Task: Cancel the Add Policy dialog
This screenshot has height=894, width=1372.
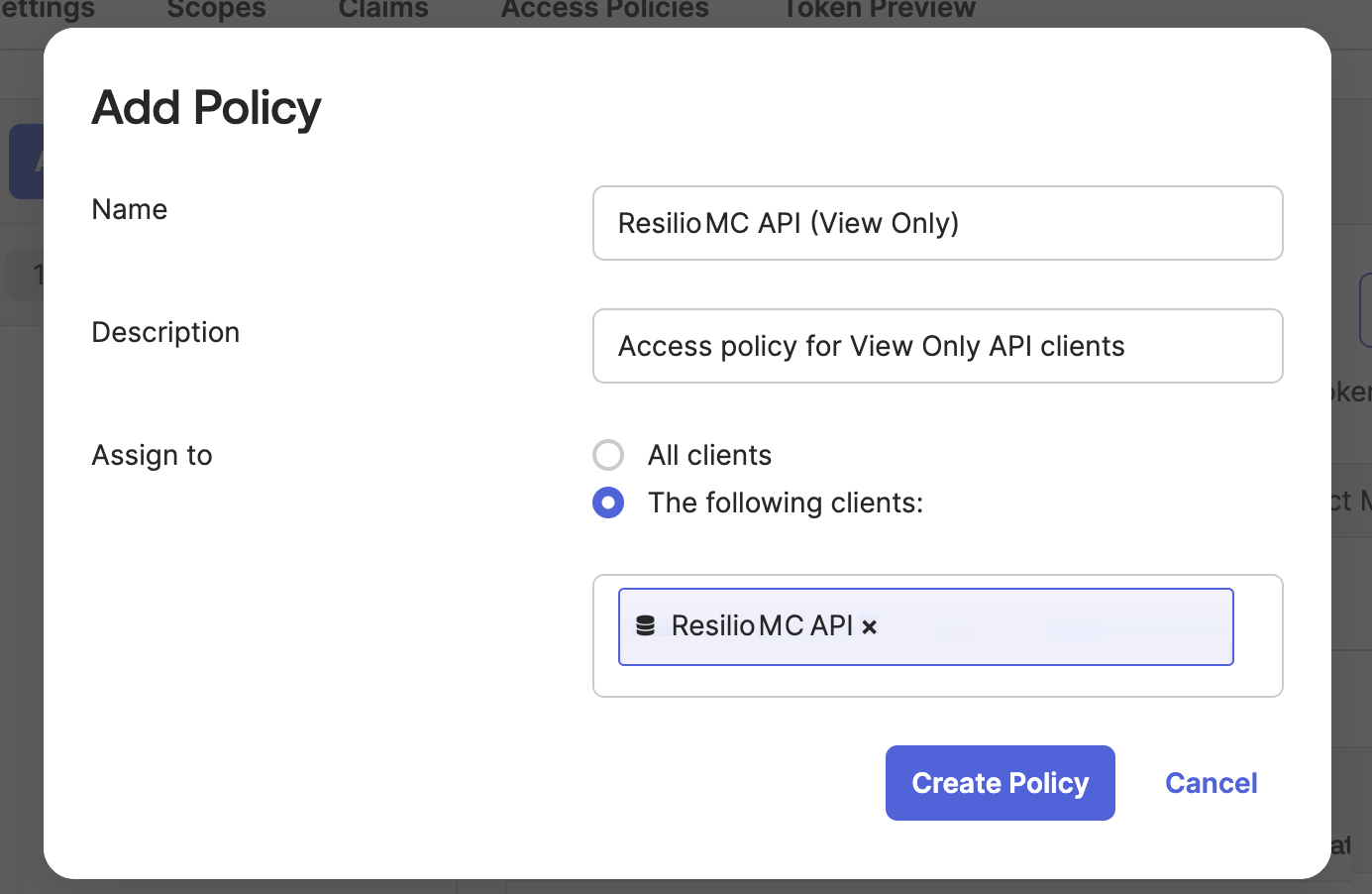Action: [x=1211, y=783]
